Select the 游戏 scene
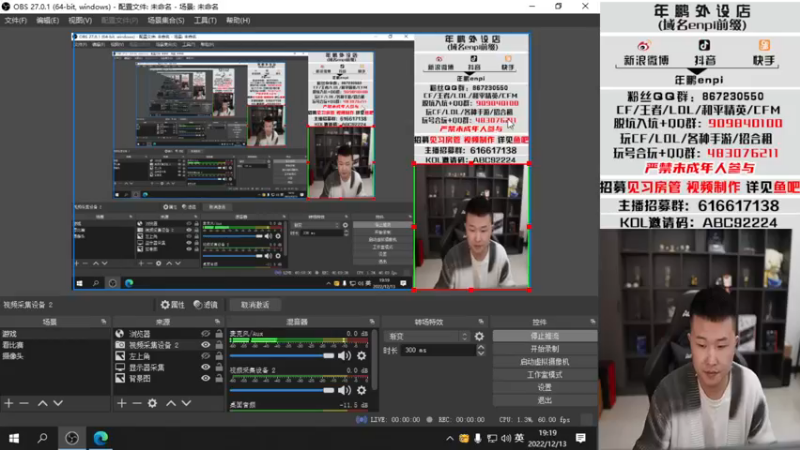 pos(55,334)
